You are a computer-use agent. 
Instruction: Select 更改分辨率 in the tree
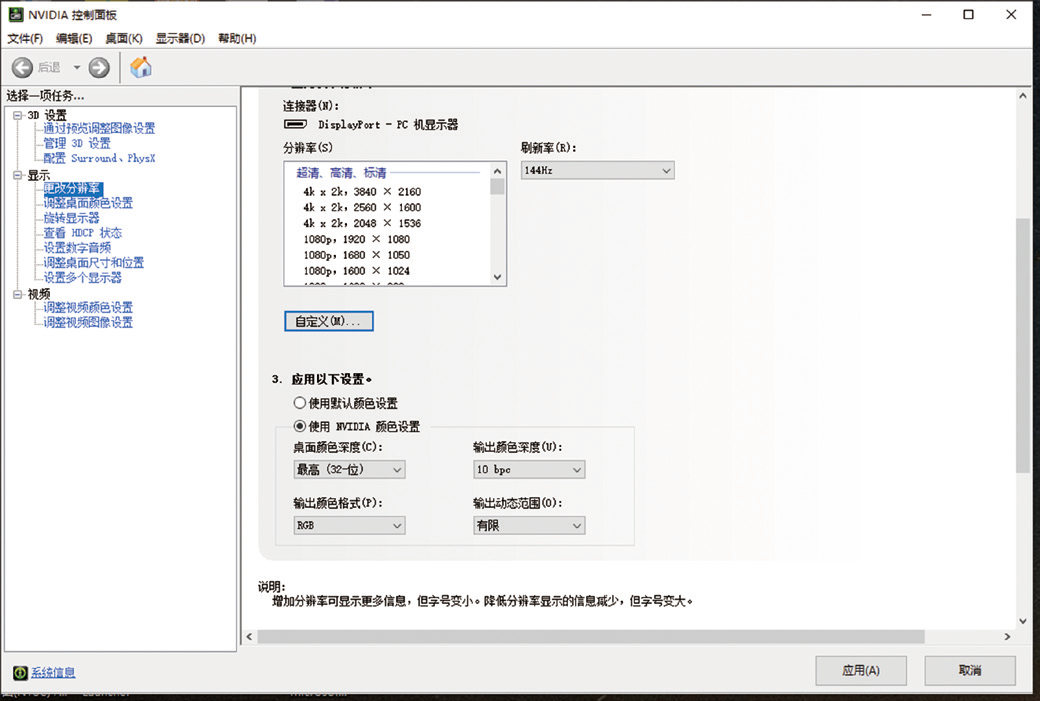72,188
